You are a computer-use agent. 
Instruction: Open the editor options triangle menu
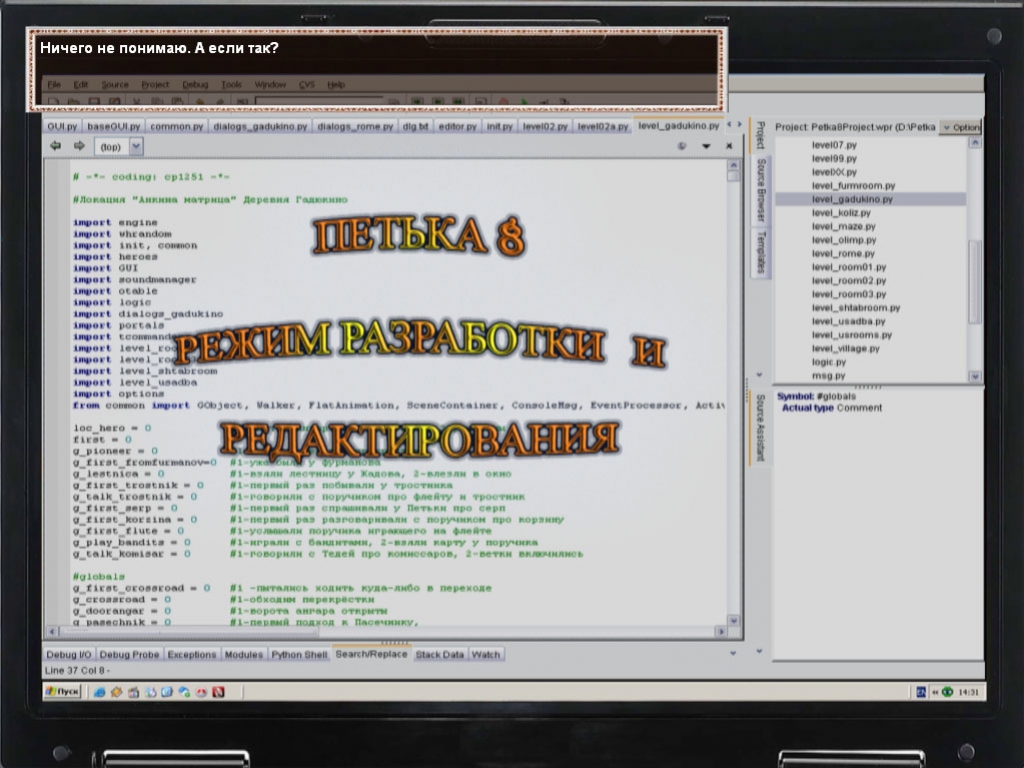[706, 146]
